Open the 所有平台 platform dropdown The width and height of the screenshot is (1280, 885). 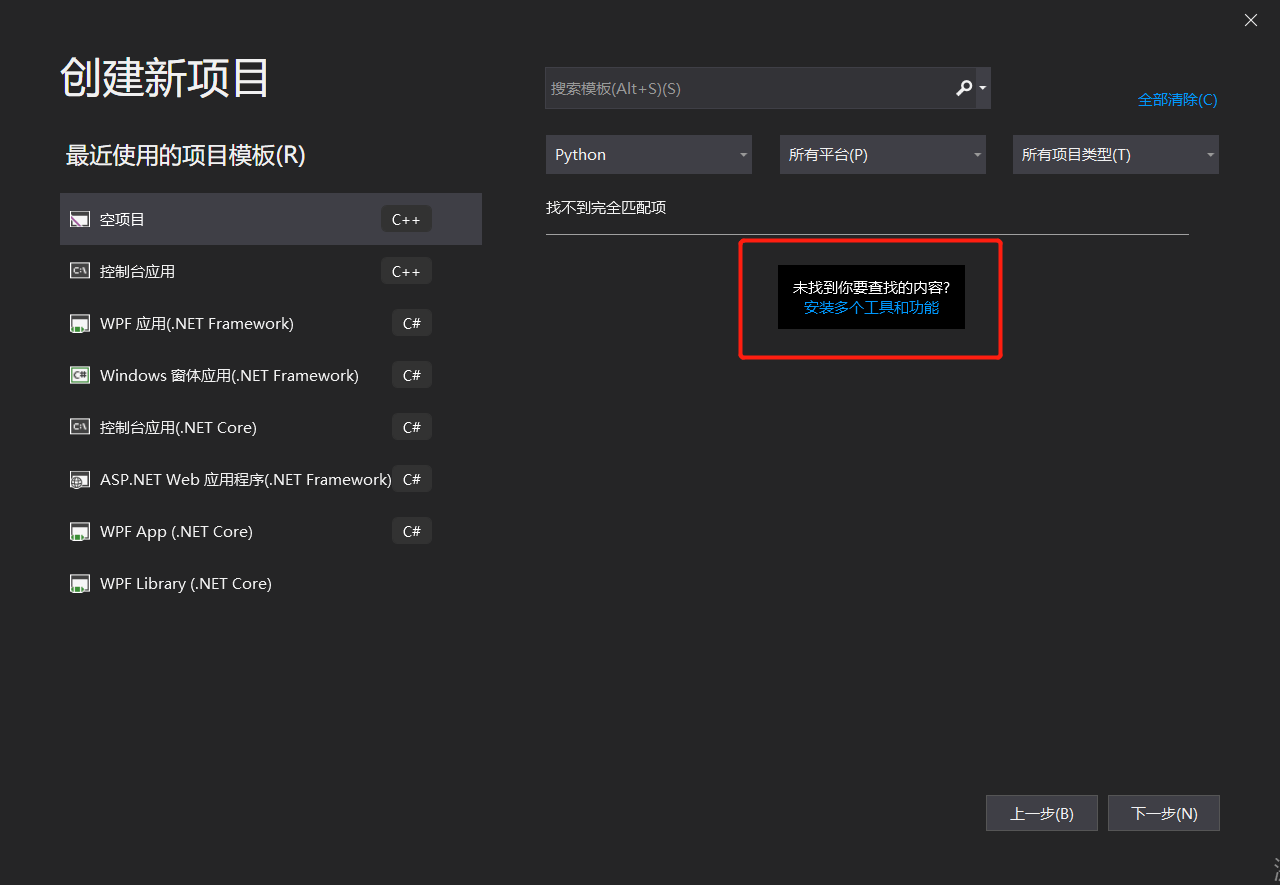coord(883,155)
